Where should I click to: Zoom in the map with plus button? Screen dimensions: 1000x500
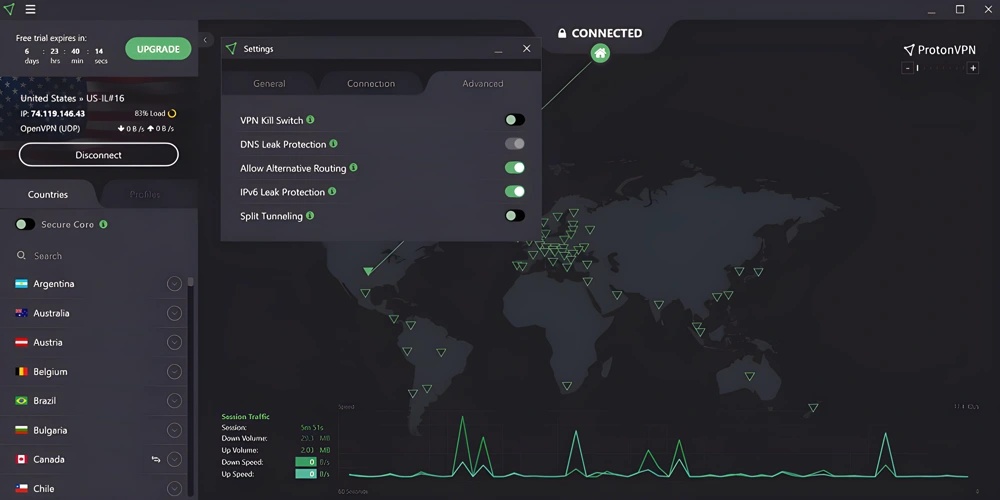click(x=973, y=68)
